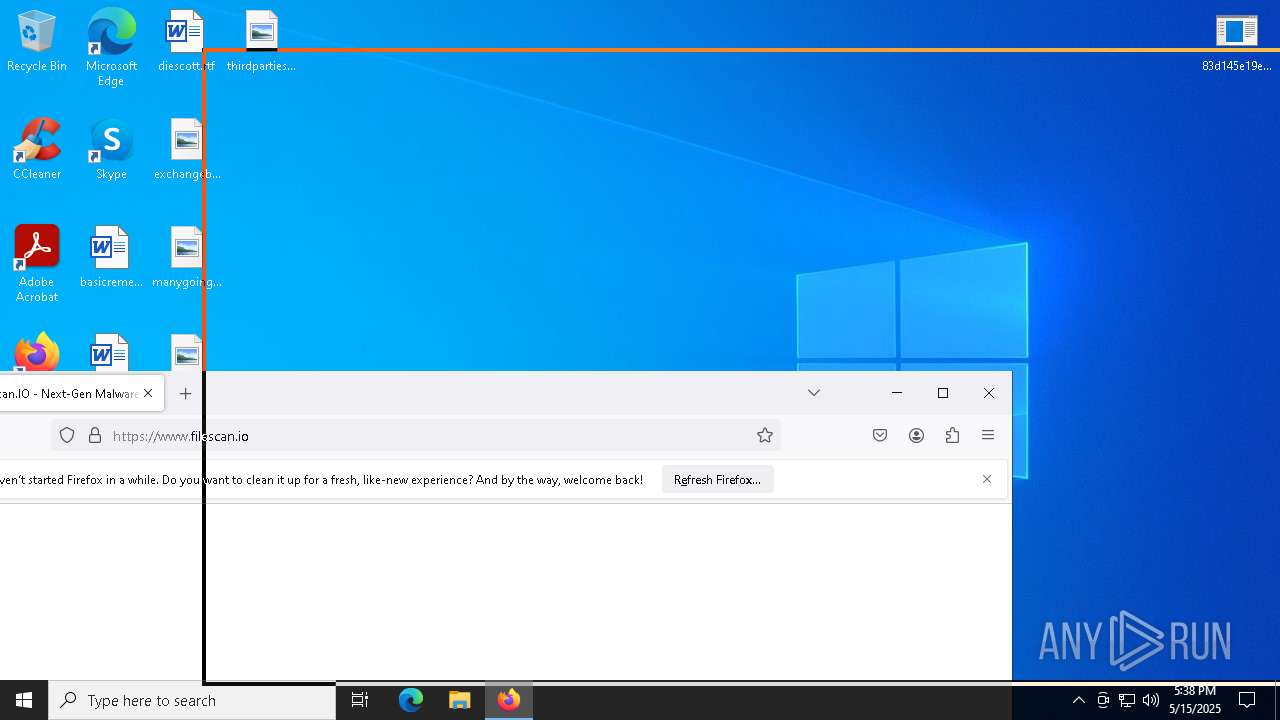Image resolution: width=1280 pixels, height=720 pixels.
Task: Open File Explorer from the taskbar
Action: (460, 700)
